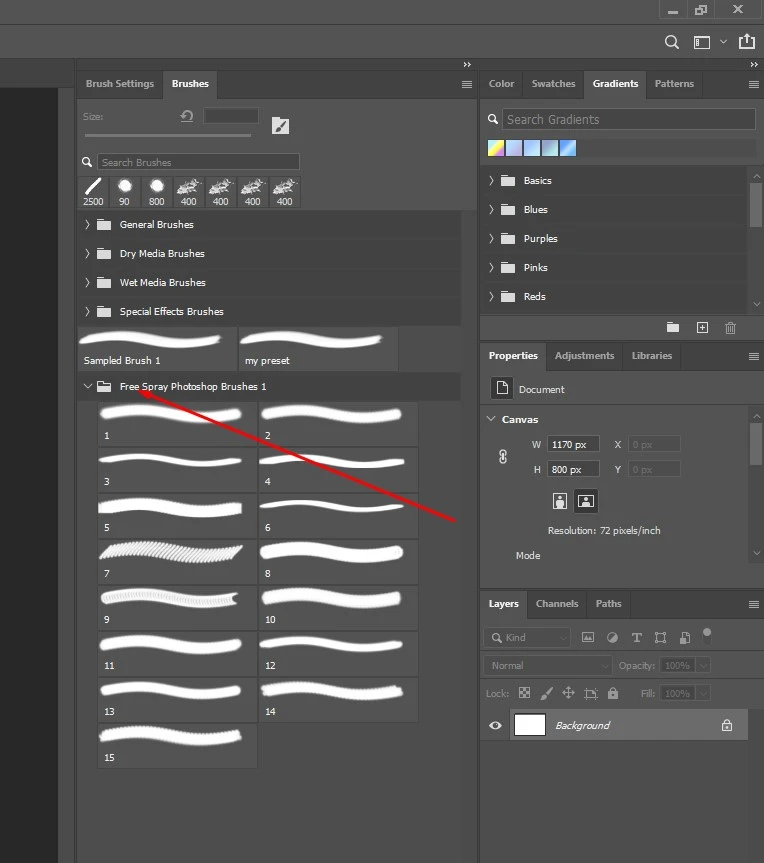Expand the General Brushes folder
The height and width of the screenshot is (863, 764).
coord(87,225)
